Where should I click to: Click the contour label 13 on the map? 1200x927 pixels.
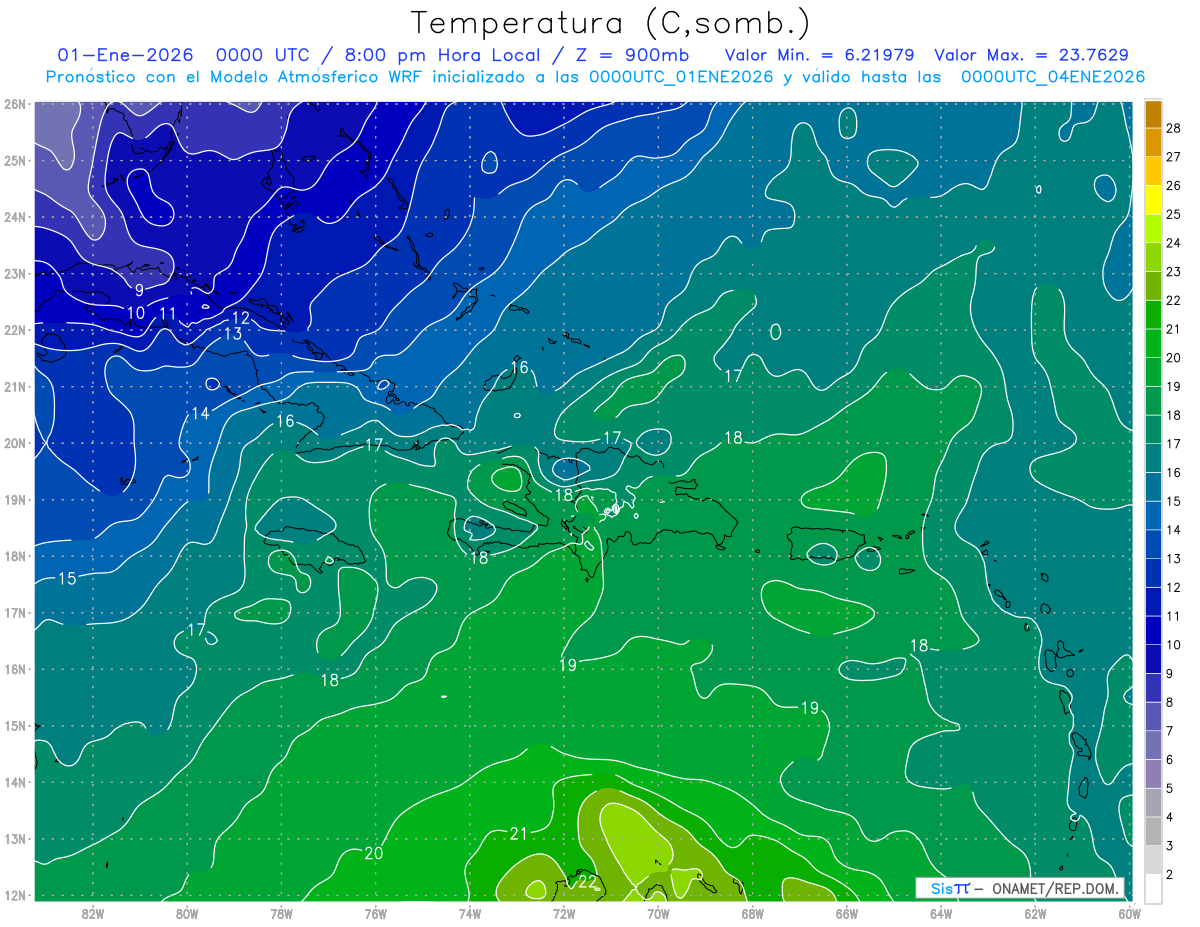(x=233, y=334)
